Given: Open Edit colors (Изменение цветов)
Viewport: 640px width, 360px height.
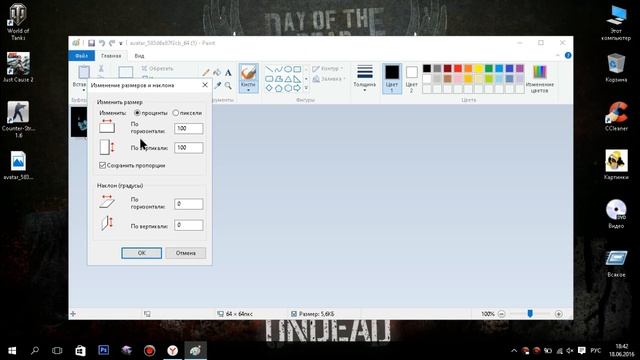Looking at the screenshot, I should [x=540, y=78].
